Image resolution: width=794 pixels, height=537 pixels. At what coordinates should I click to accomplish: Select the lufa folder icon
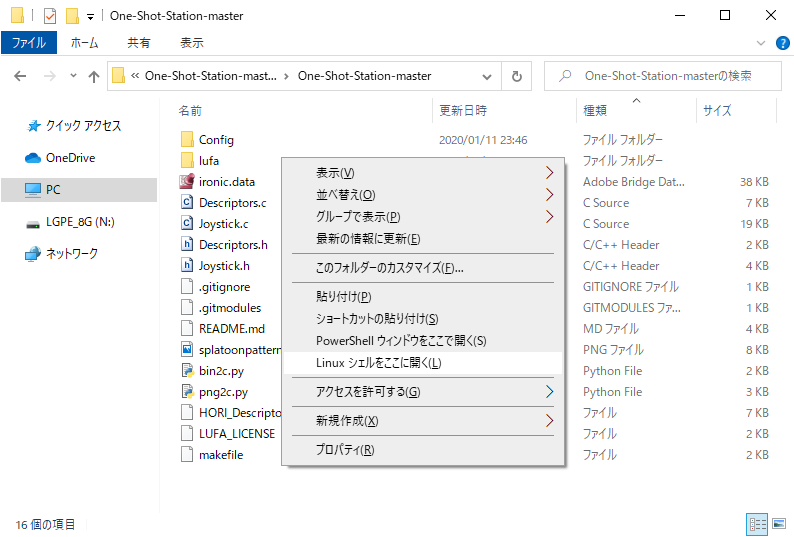tap(187, 161)
